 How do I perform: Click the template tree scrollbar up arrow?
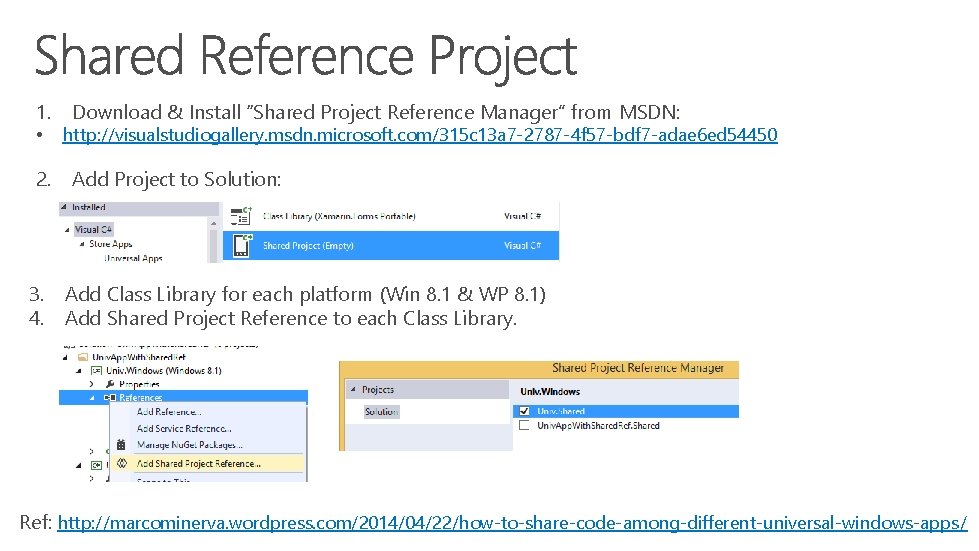[214, 223]
